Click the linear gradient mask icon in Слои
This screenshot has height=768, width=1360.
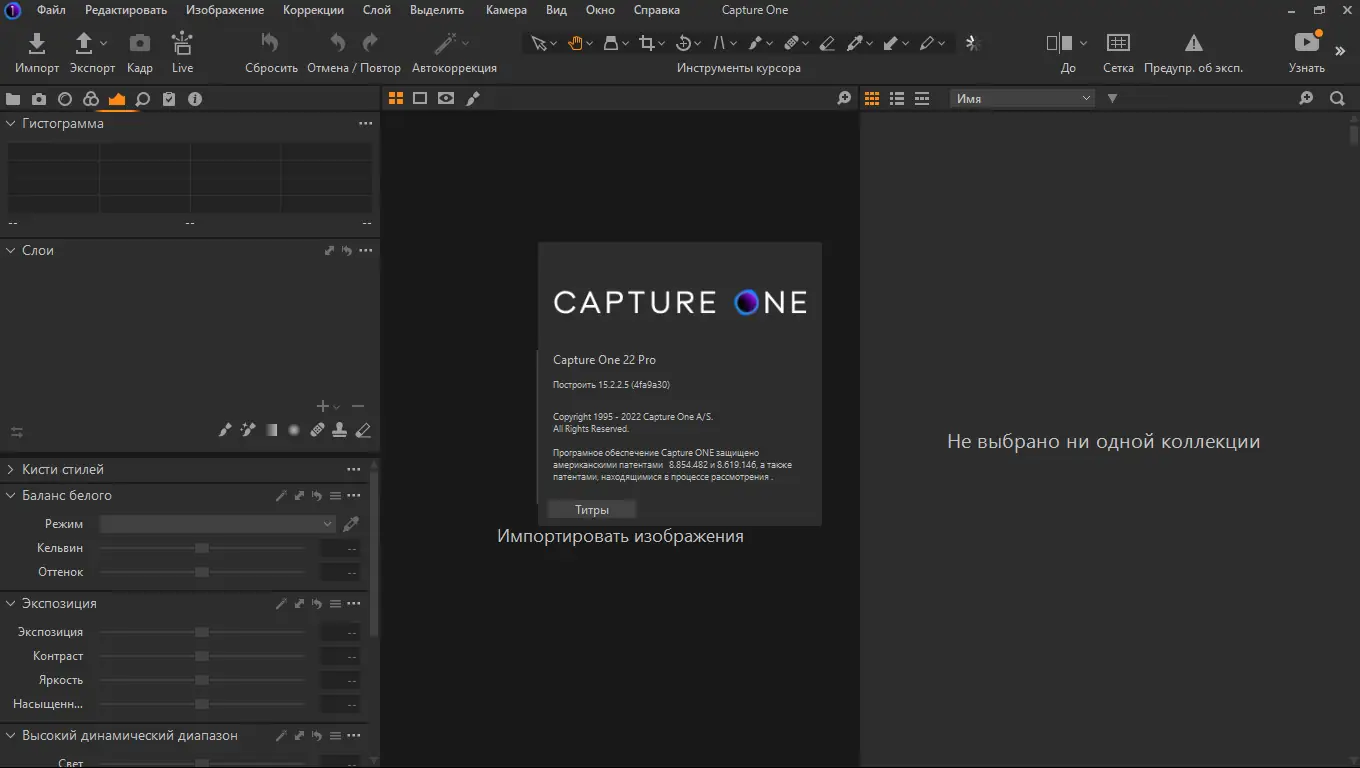tap(271, 430)
